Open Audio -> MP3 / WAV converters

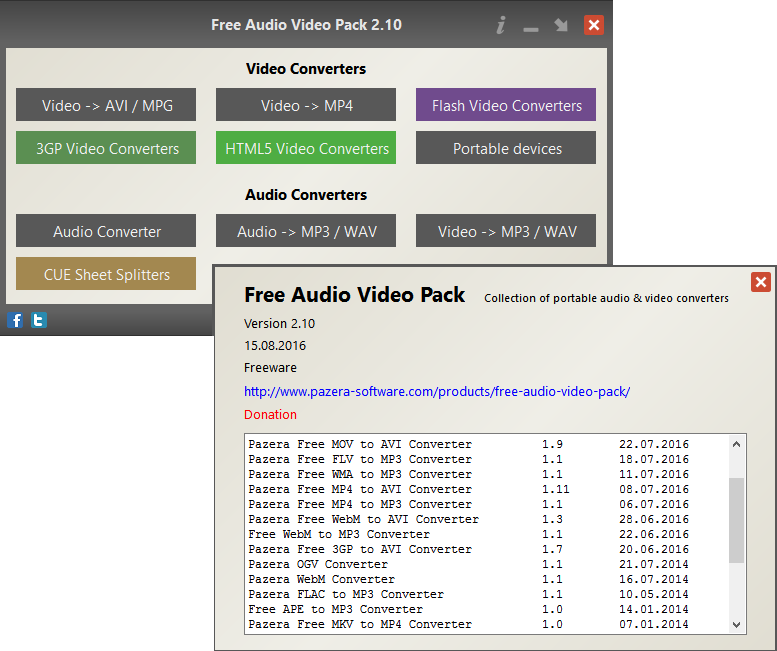306,230
